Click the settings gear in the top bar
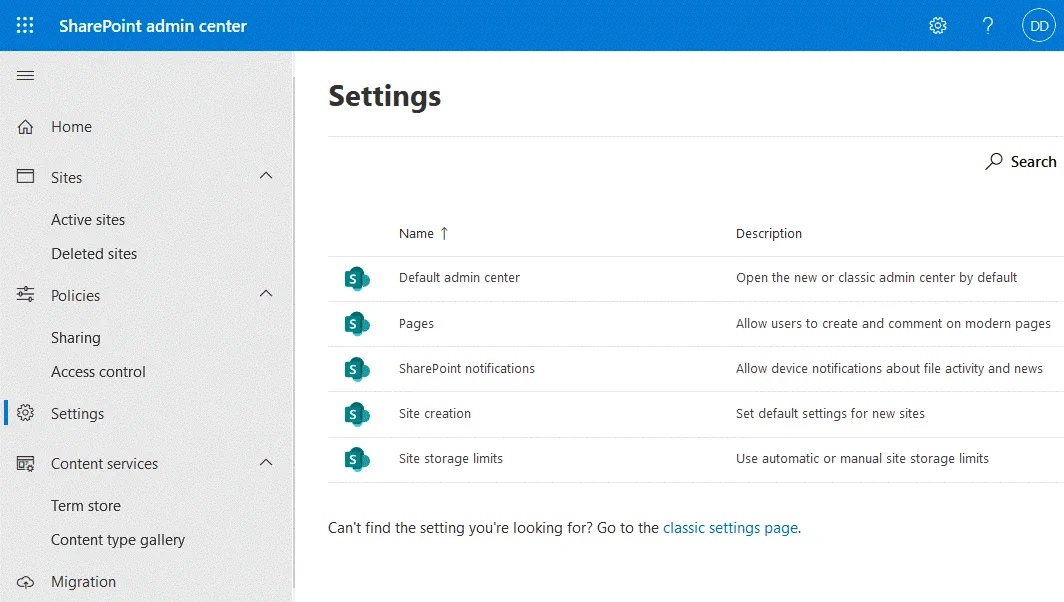Screen dimensions: 1064x602 937,25
